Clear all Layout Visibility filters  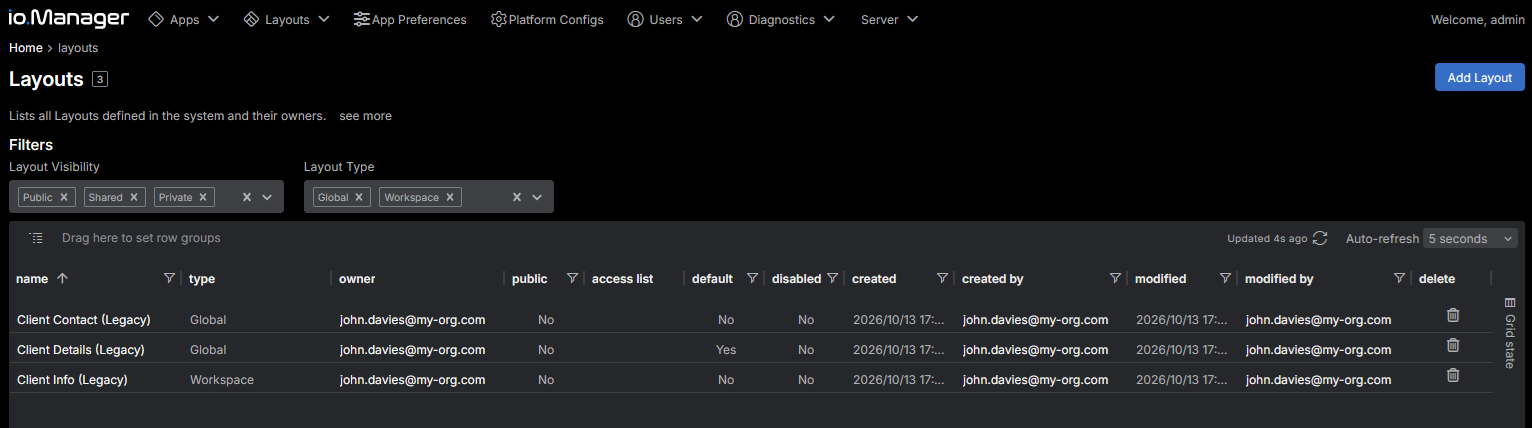point(247,197)
